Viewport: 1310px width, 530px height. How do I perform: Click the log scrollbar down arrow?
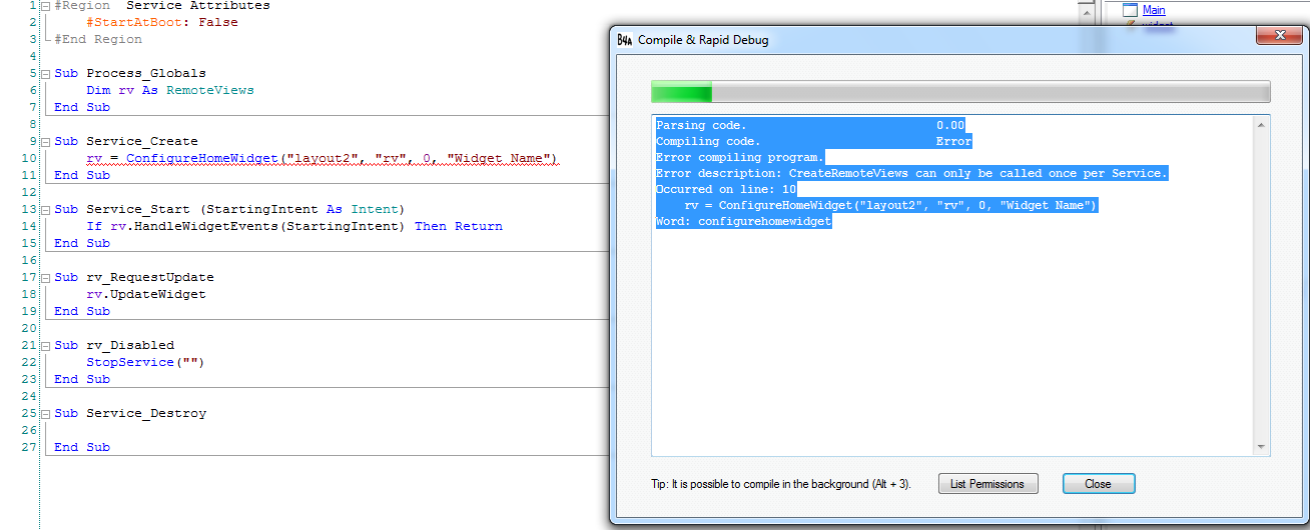click(1261, 448)
